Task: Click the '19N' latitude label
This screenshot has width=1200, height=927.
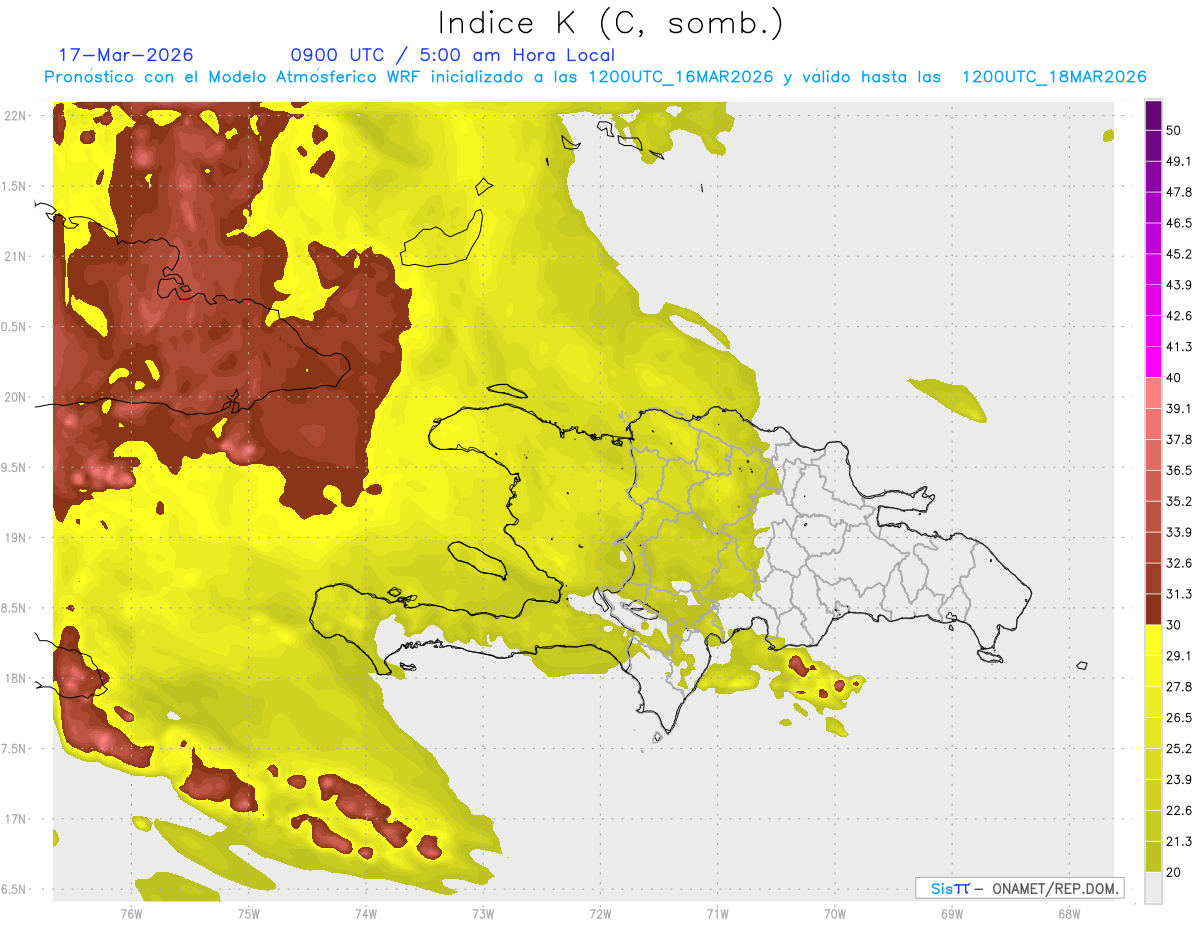Action: point(15,537)
